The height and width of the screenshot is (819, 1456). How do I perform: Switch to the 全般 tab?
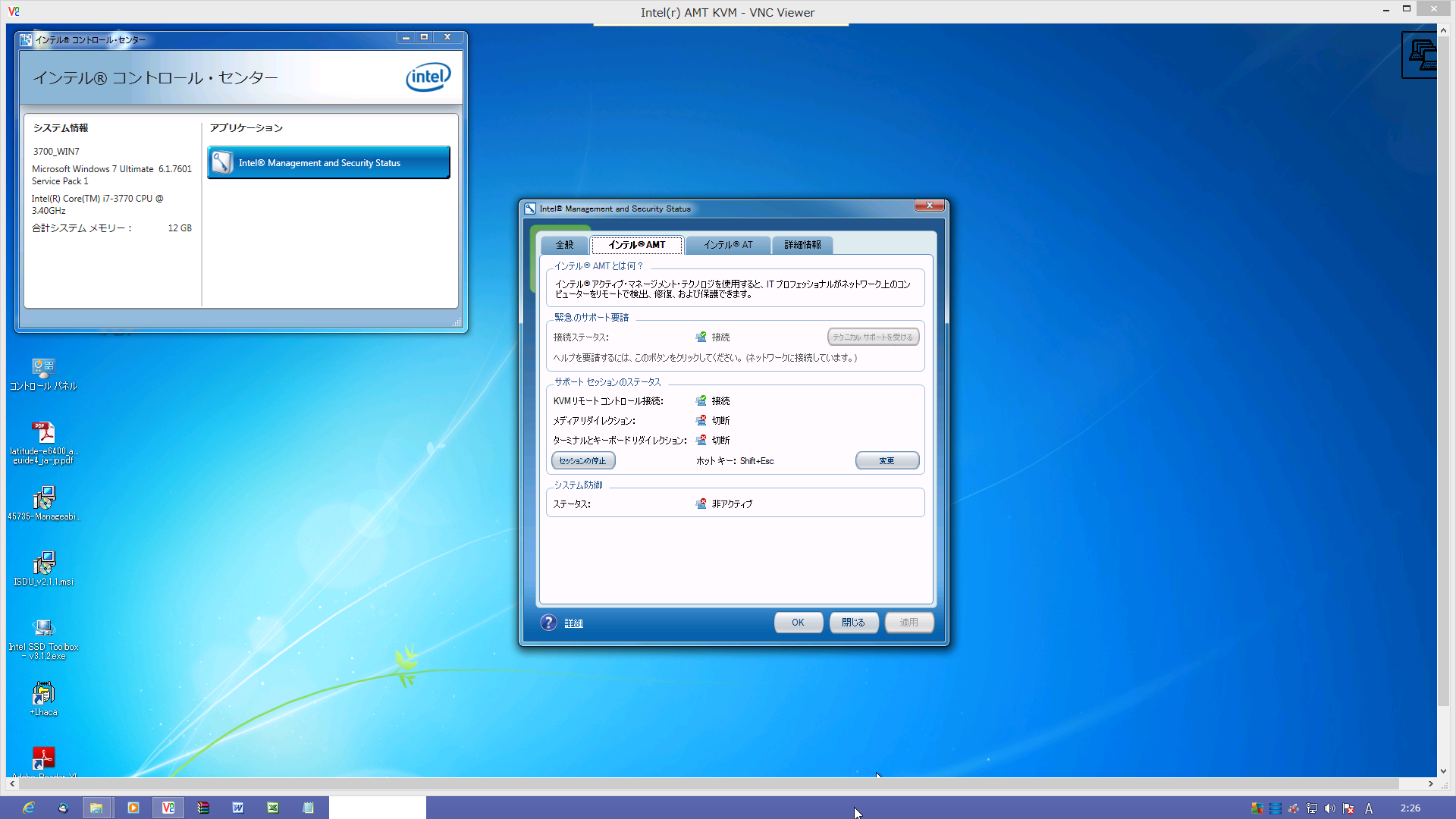[564, 245]
